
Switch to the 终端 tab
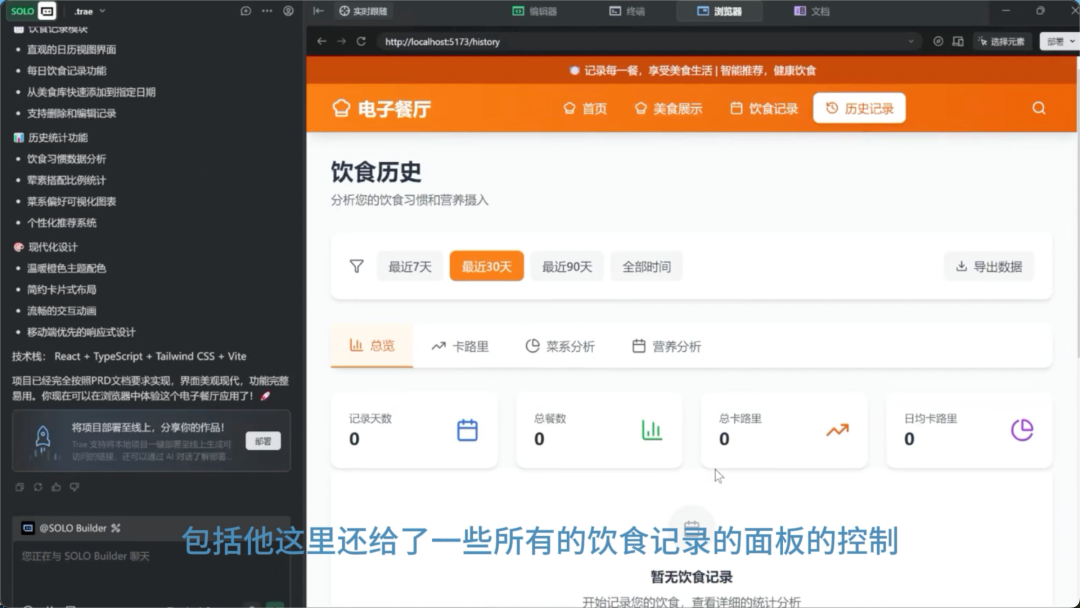click(627, 11)
